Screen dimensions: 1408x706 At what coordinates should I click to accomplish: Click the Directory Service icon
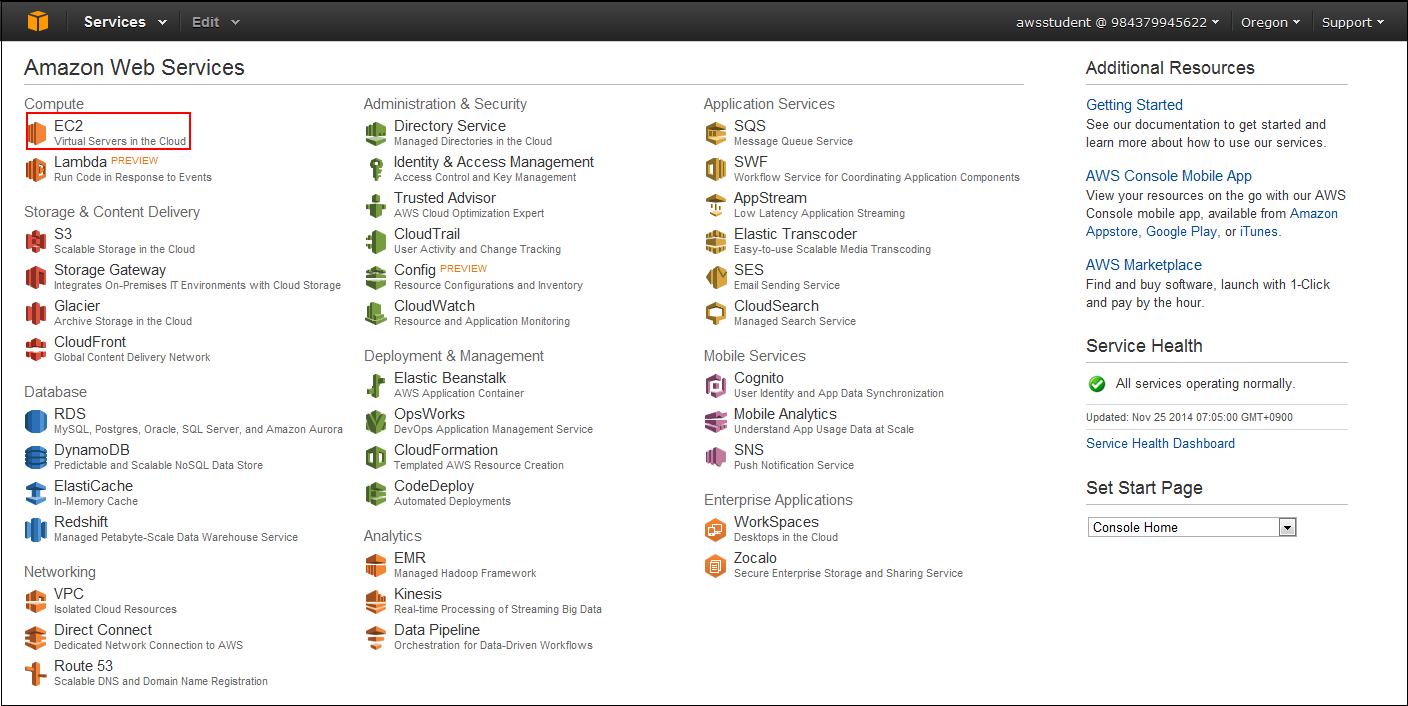pyautogui.click(x=376, y=133)
